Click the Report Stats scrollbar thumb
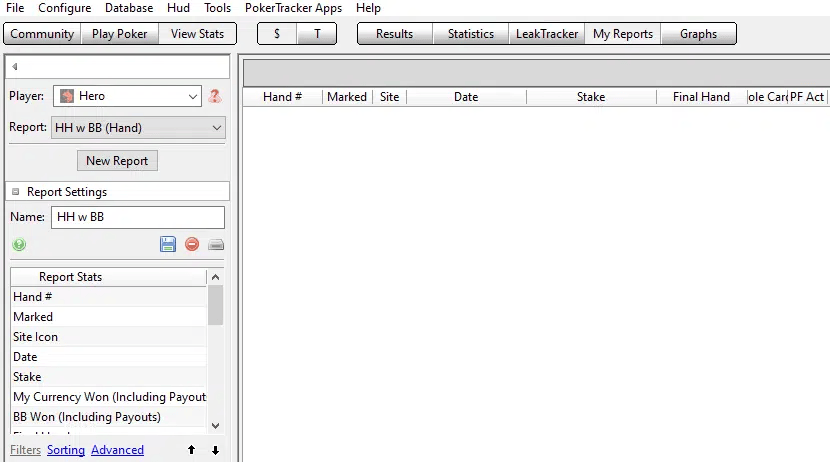 [x=215, y=305]
